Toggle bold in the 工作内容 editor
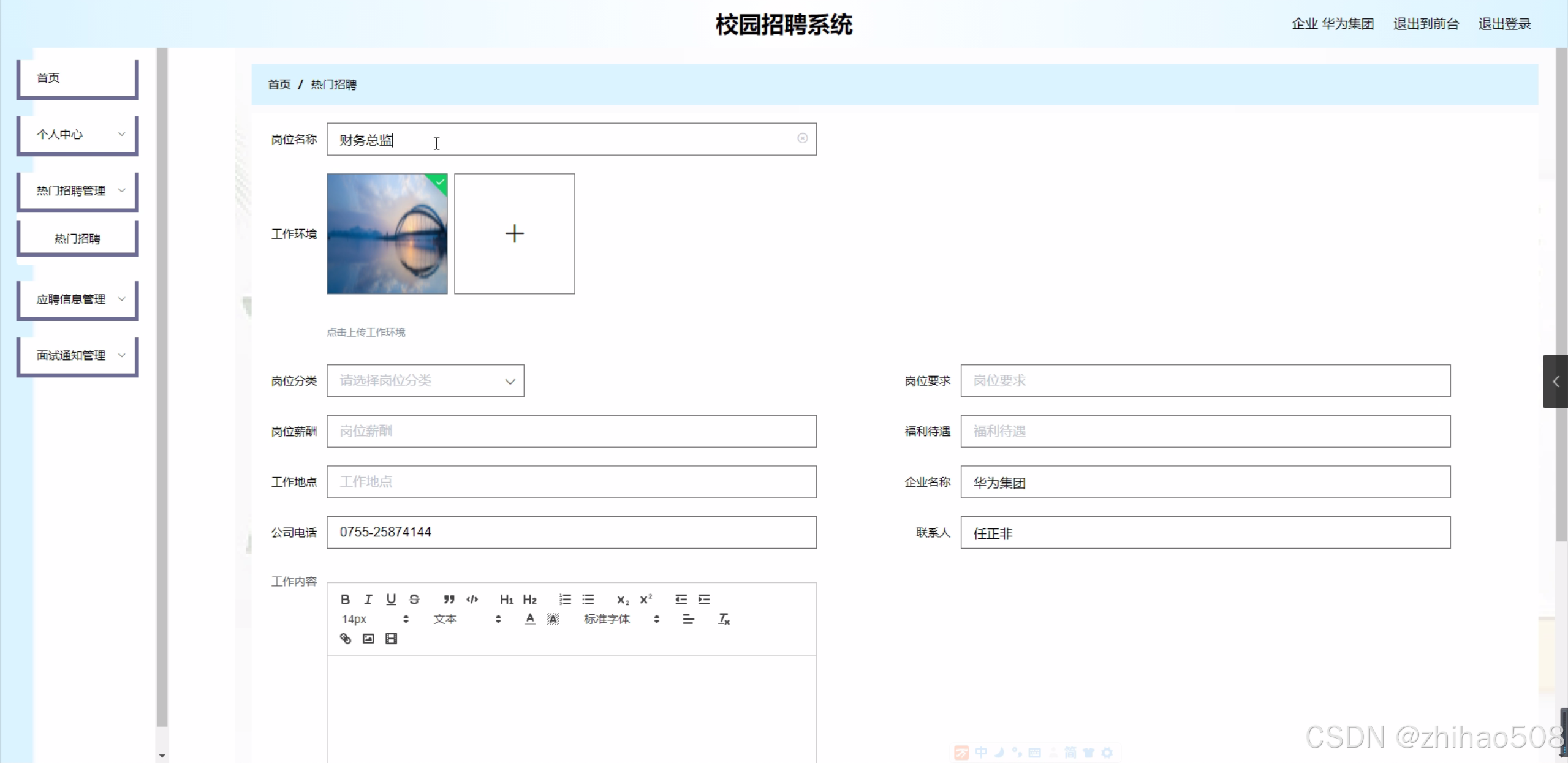 coord(345,599)
